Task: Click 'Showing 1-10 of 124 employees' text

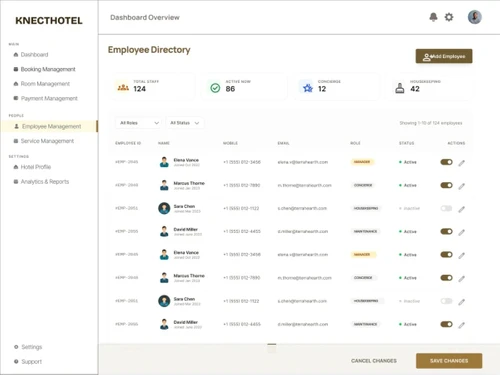Action: [431, 123]
